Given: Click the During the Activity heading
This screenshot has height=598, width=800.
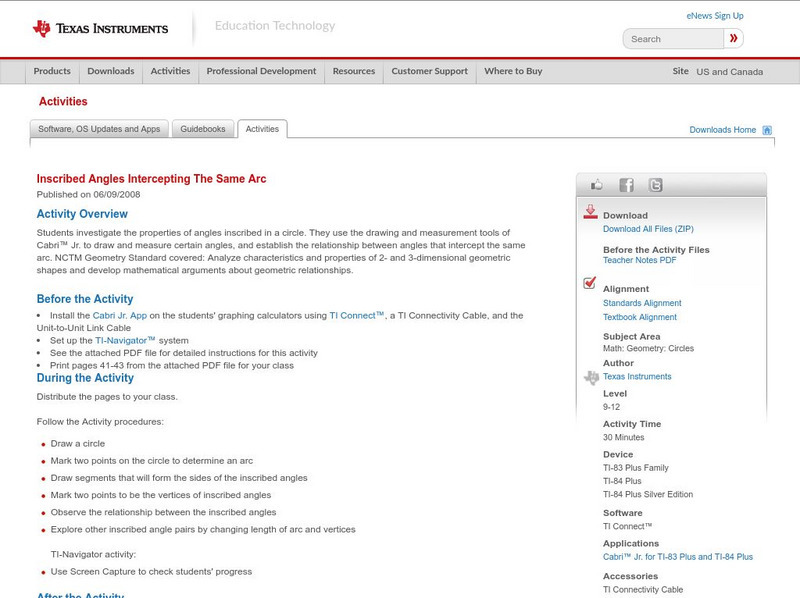Looking at the screenshot, I should (85, 378).
